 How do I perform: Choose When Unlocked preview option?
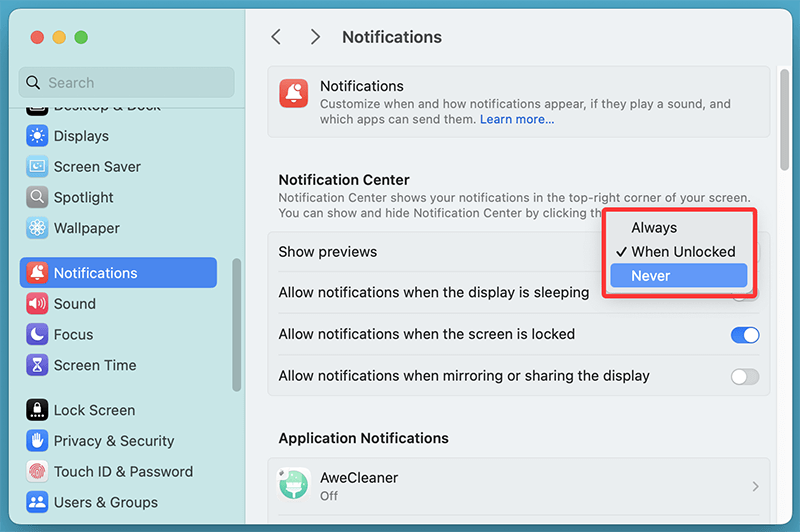679,251
